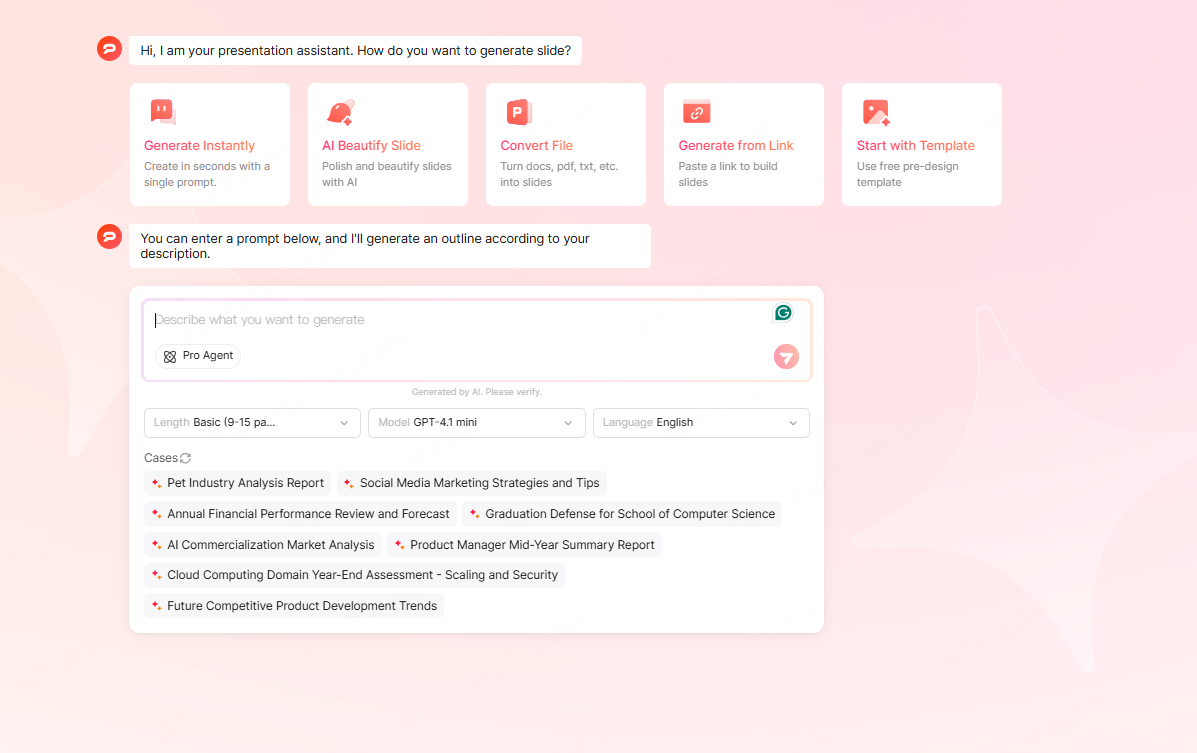Select the Start with Template image icon
Image resolution: width=1197 pixels, height=753 pixels.
point(873,111)
